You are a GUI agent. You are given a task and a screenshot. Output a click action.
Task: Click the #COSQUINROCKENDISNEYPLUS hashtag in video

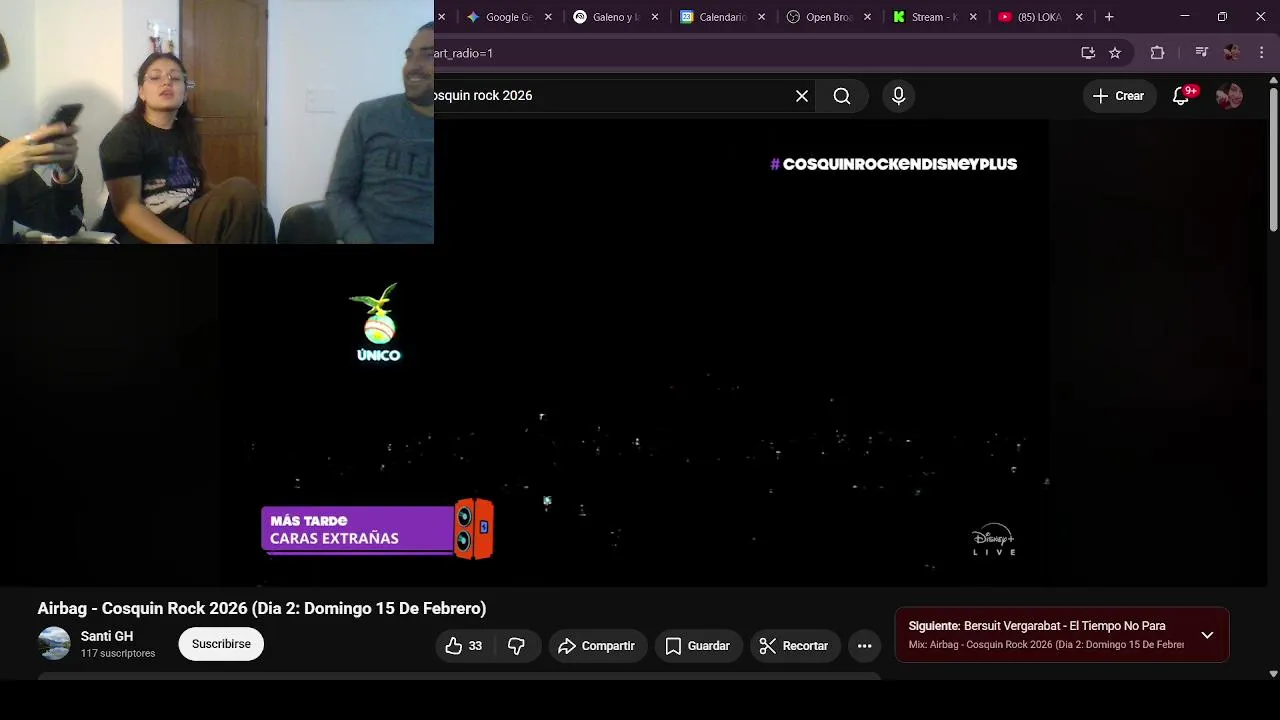893,164
